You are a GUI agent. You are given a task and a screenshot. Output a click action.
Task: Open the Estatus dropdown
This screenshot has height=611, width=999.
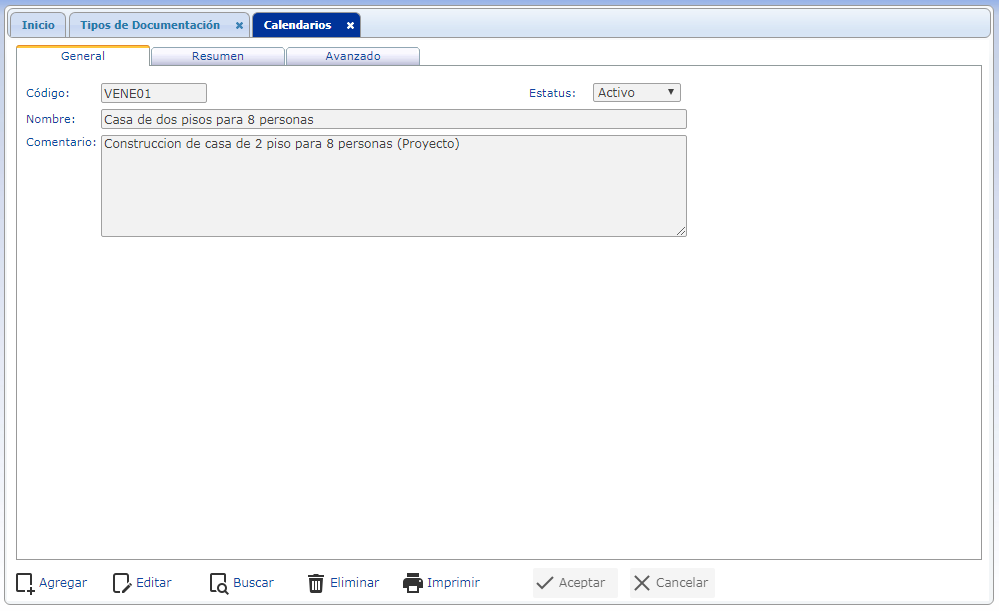click(x=636, y=92)
